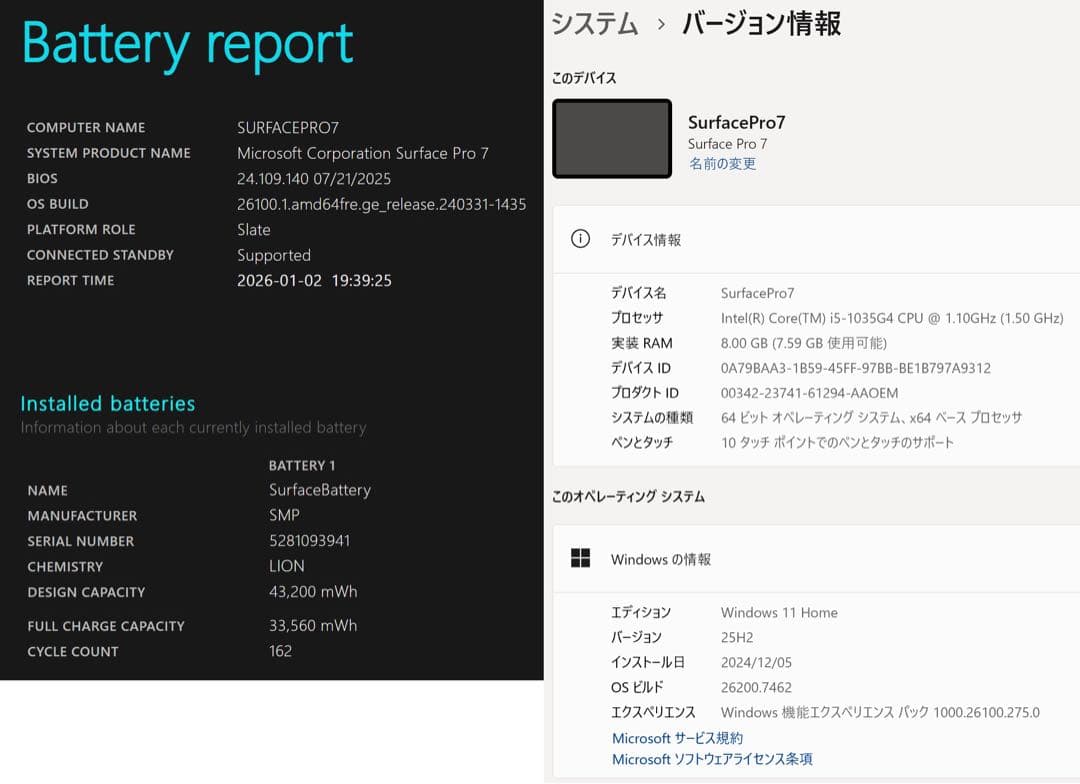1080x784 pixels.
Task: Select Microsoft Corporation Surface Pro 7 text
Action: 363,153
